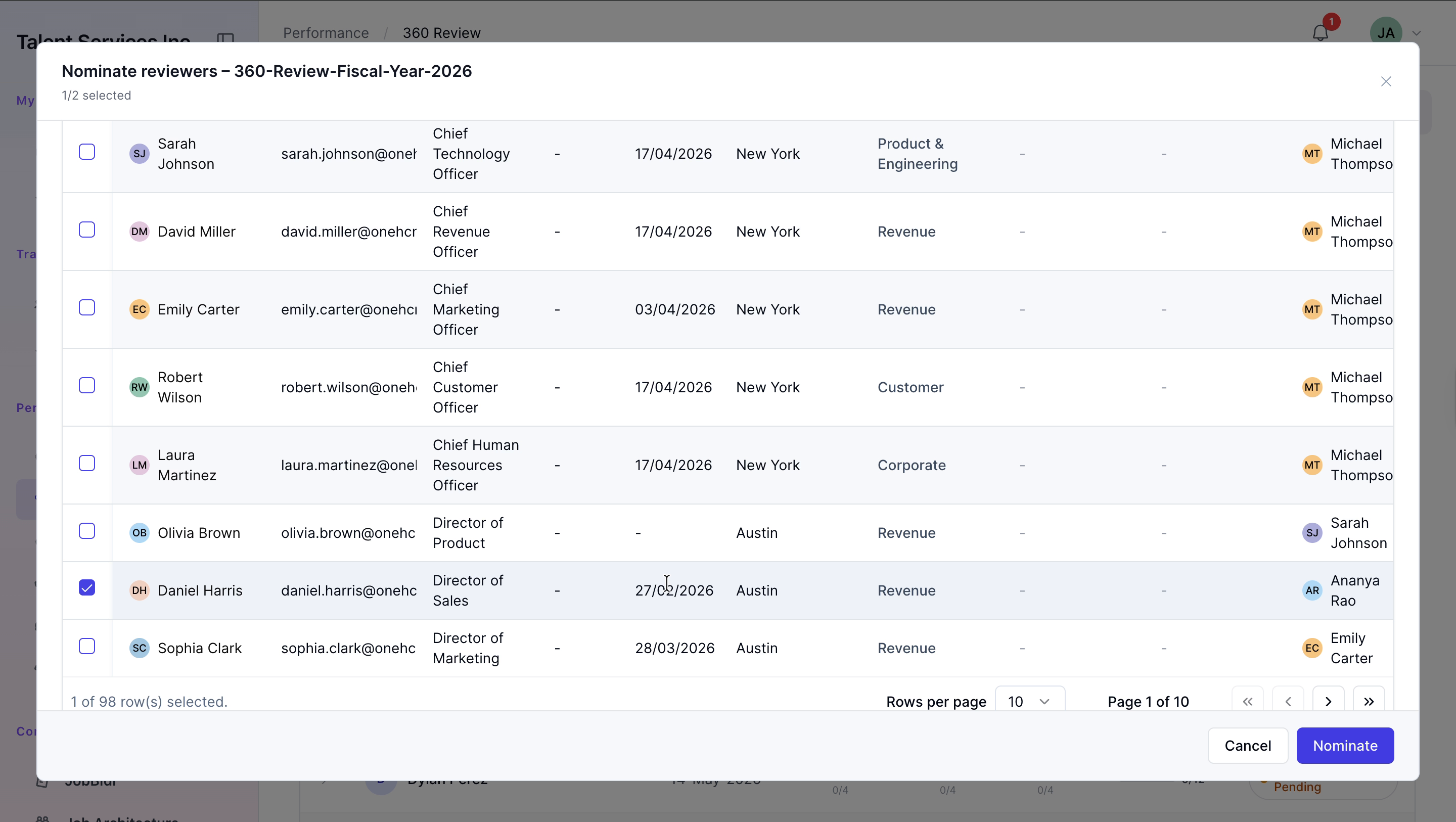Close the Nominate reviewers dialog
This screenshot has height=822, width=1456.
coord(1385,81)
